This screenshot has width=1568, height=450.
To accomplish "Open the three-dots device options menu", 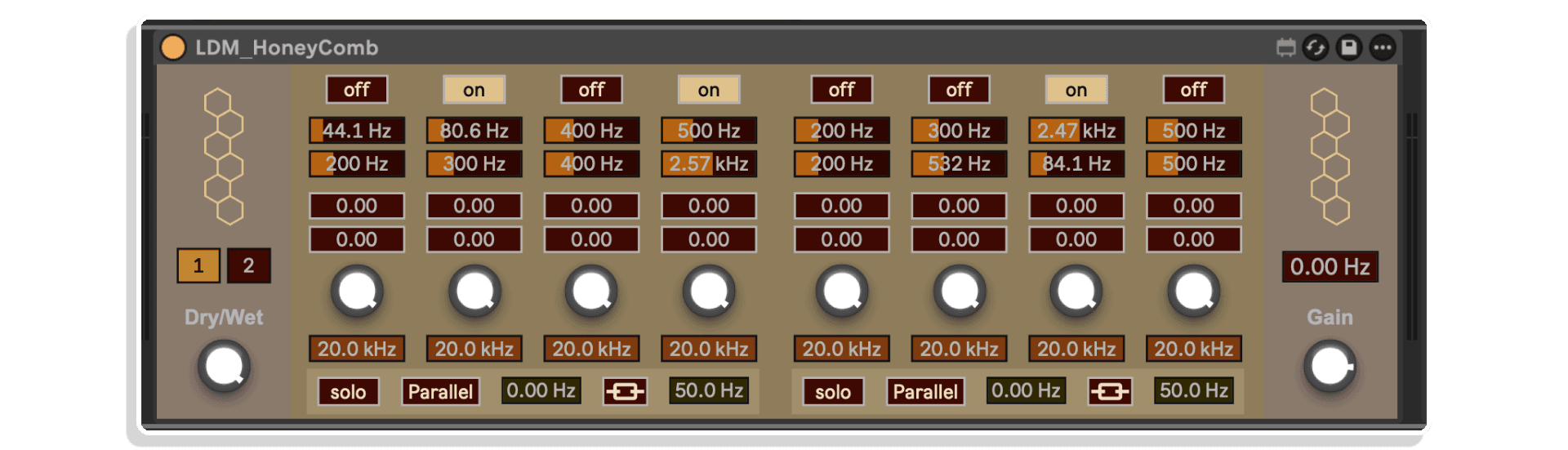I will click(1382, 47).
